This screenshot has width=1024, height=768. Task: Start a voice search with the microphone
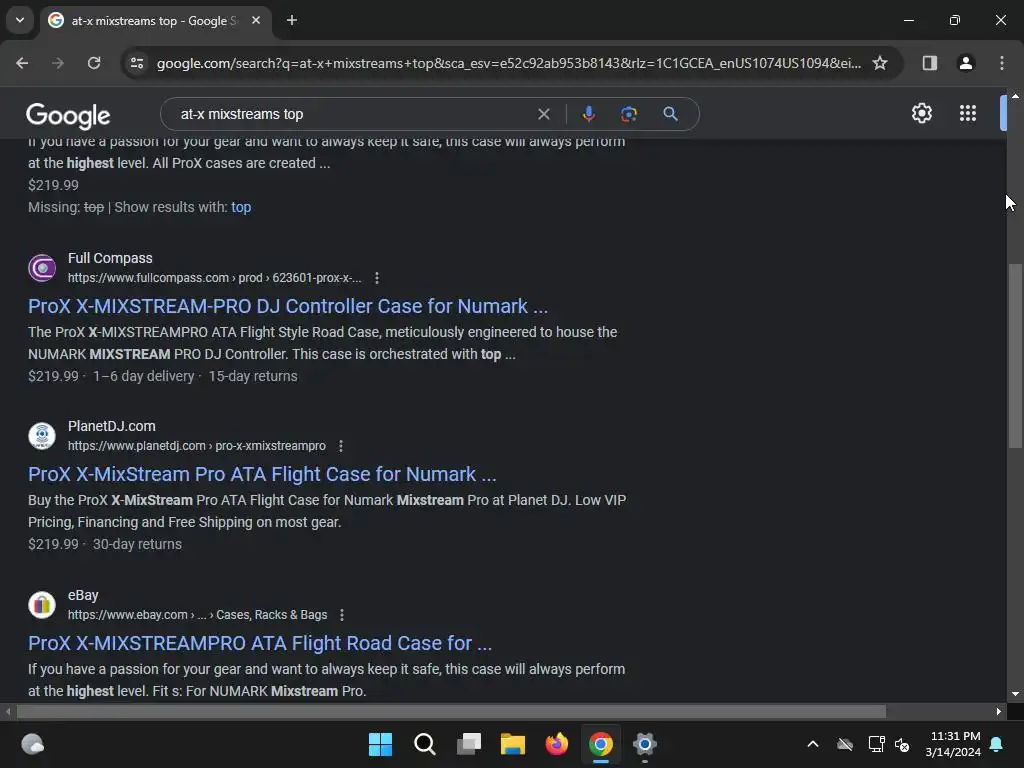point(588,114)
